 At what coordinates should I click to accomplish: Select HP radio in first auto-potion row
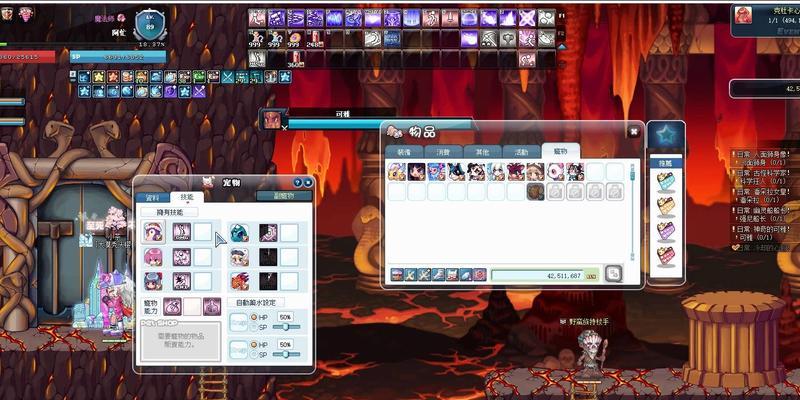pyautogui.click(x=253, y=317)
